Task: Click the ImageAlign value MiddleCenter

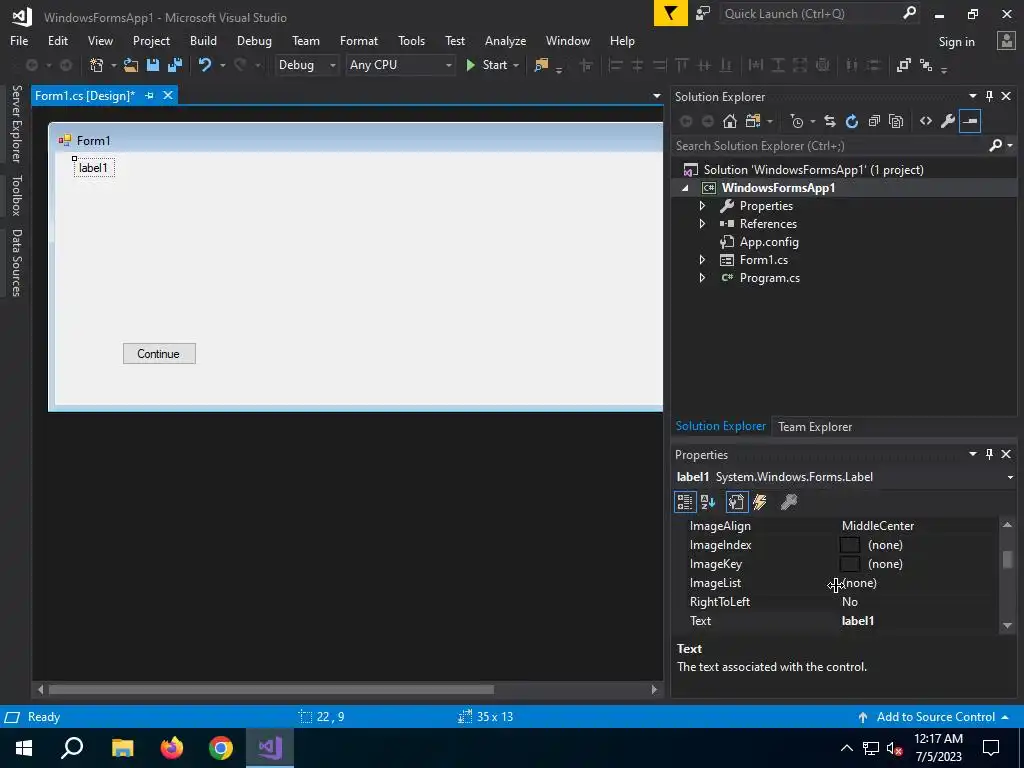Action: (878, 526)
